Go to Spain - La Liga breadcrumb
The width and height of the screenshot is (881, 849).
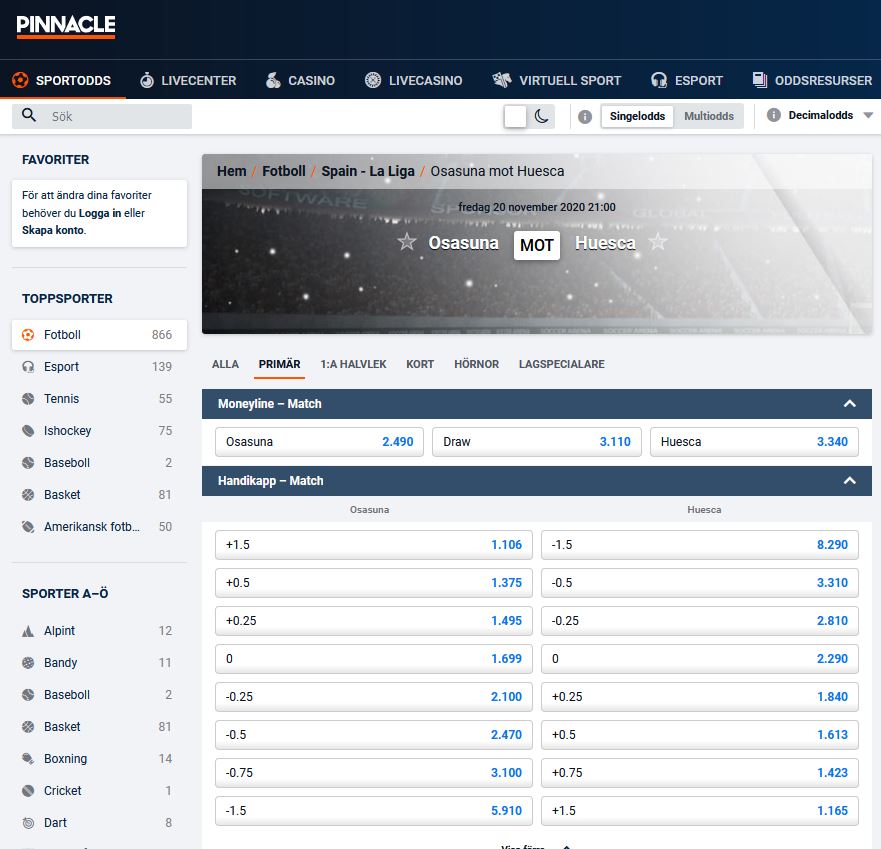click(x=368, y=171)
